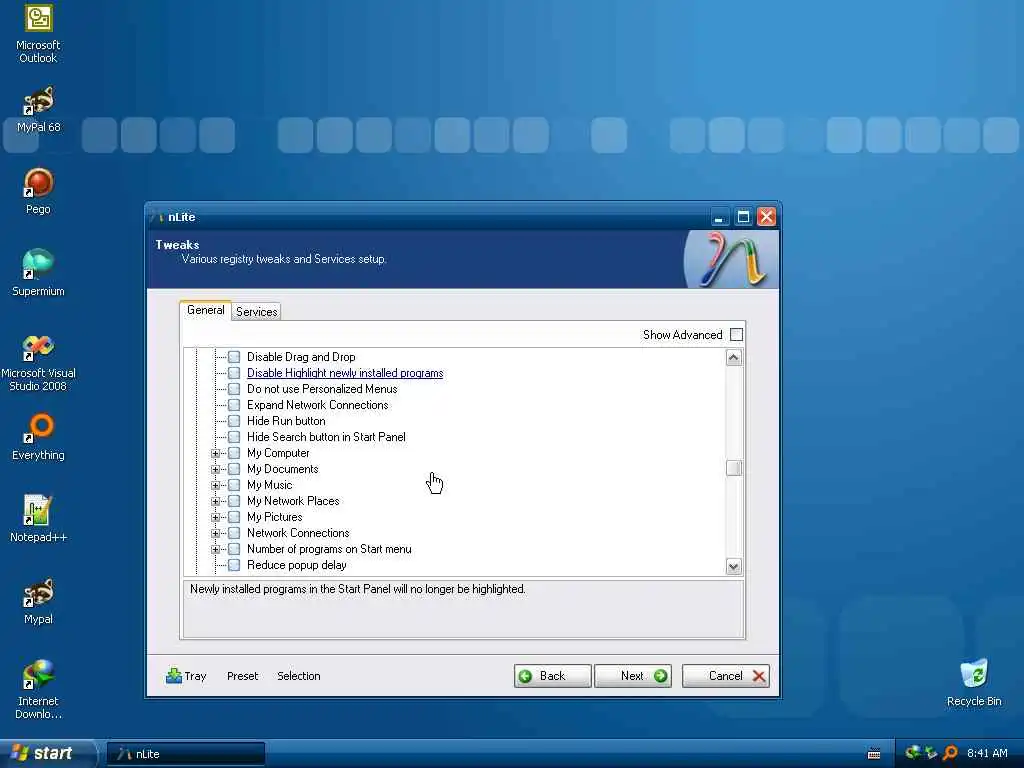Viewport: 1024px width, 768px height.
Task: Expand the My Pictures tree node
Action: pos(216,517)
